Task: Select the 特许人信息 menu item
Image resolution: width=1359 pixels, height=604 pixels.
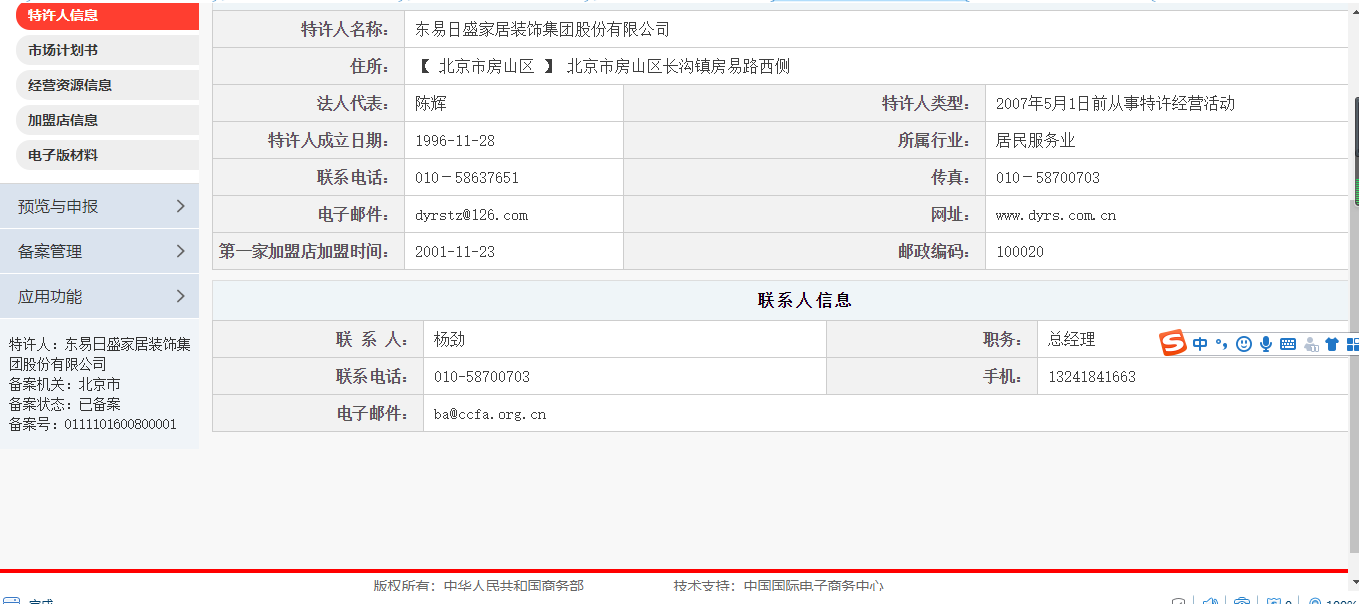Action: point(63,15)
